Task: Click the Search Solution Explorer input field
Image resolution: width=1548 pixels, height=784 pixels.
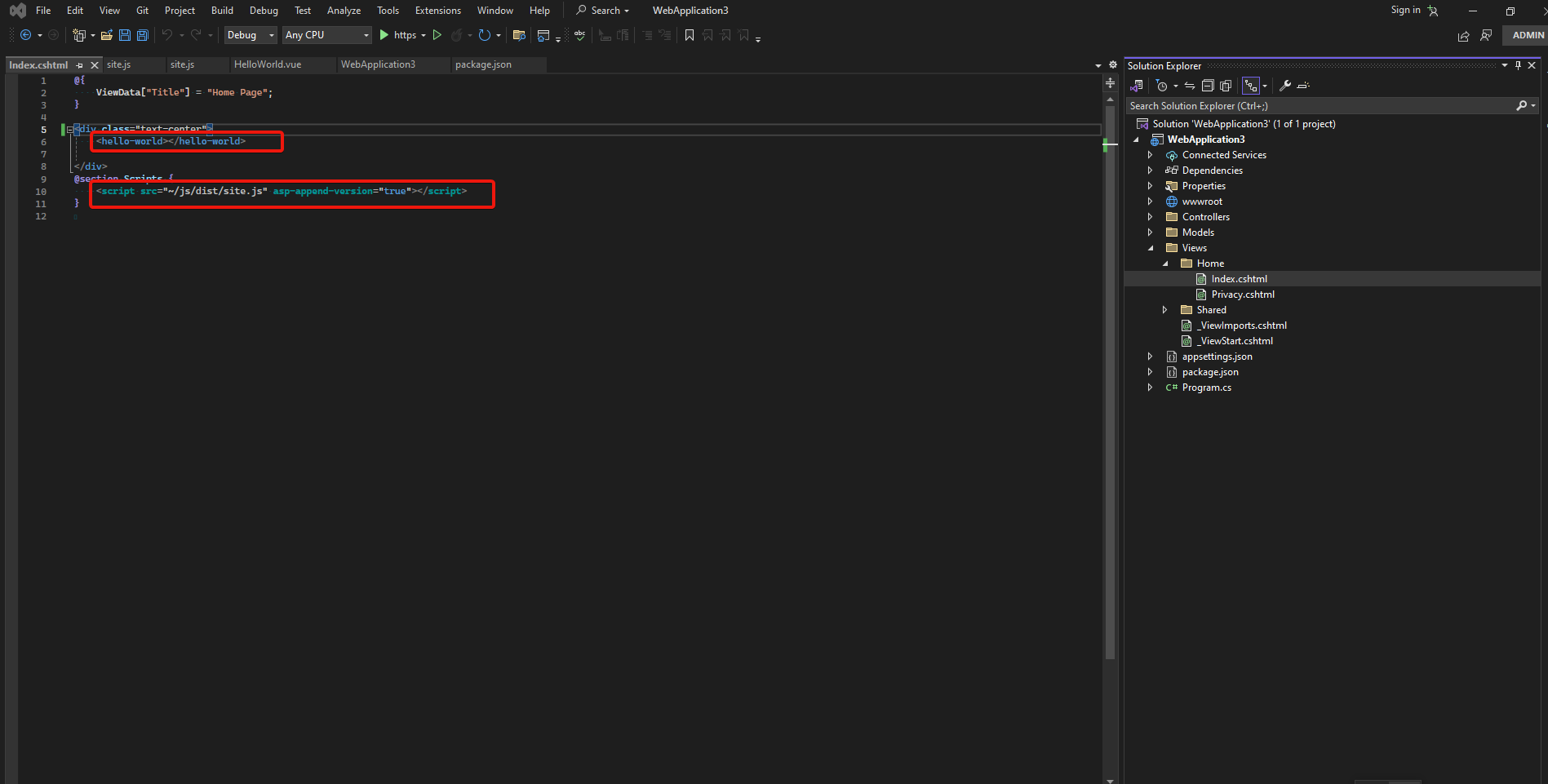Action: pos(1318,106)
